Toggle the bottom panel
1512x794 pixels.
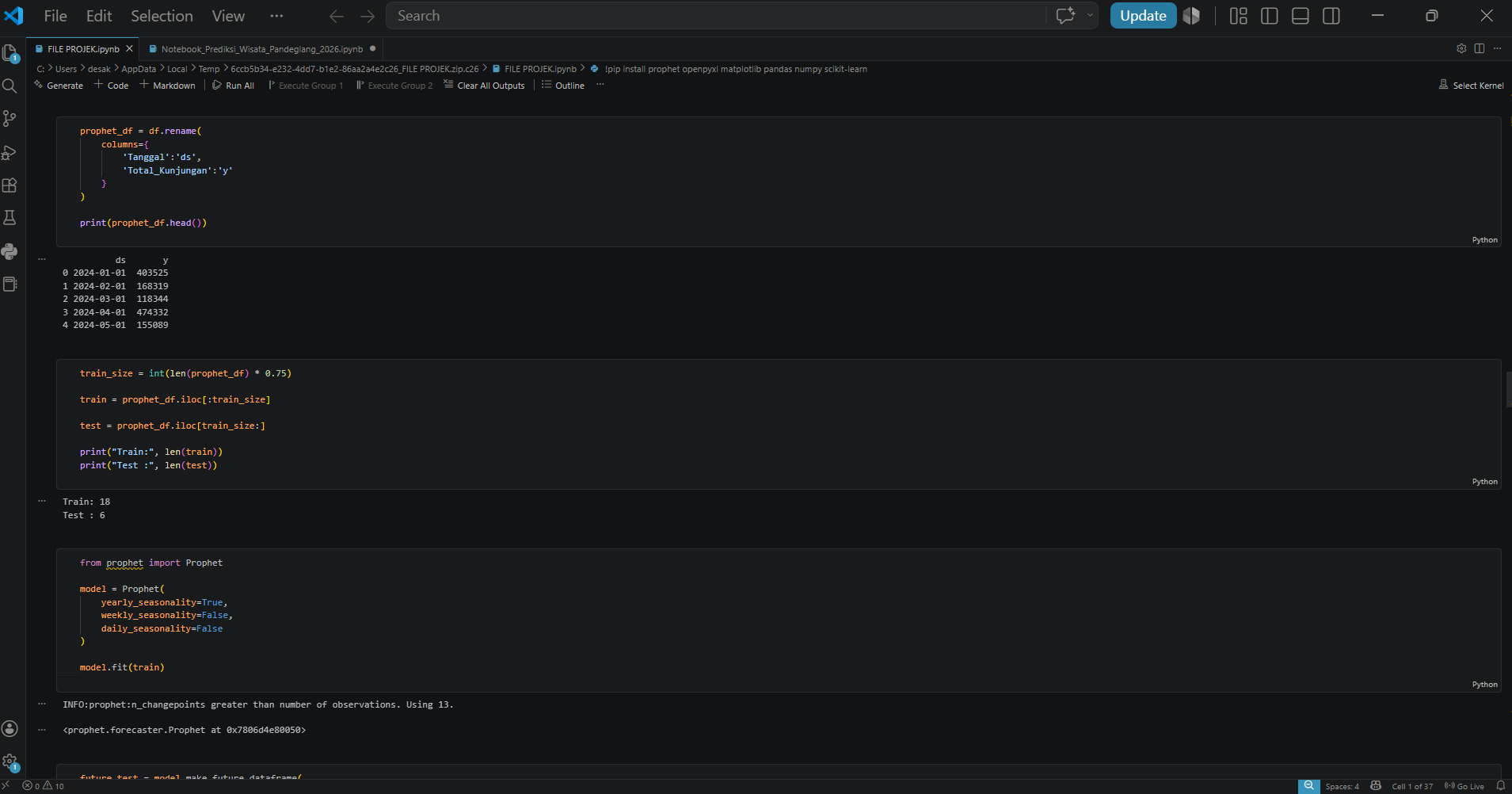point(1301,16)
